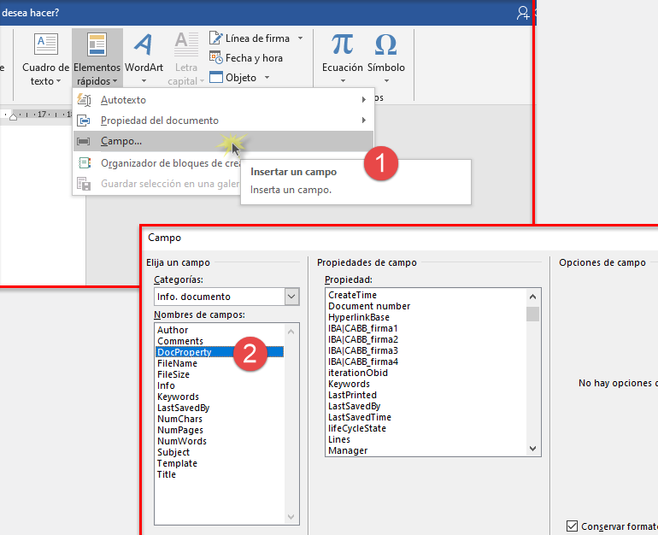Open Organizador de bloques de creación

(157, 163)
